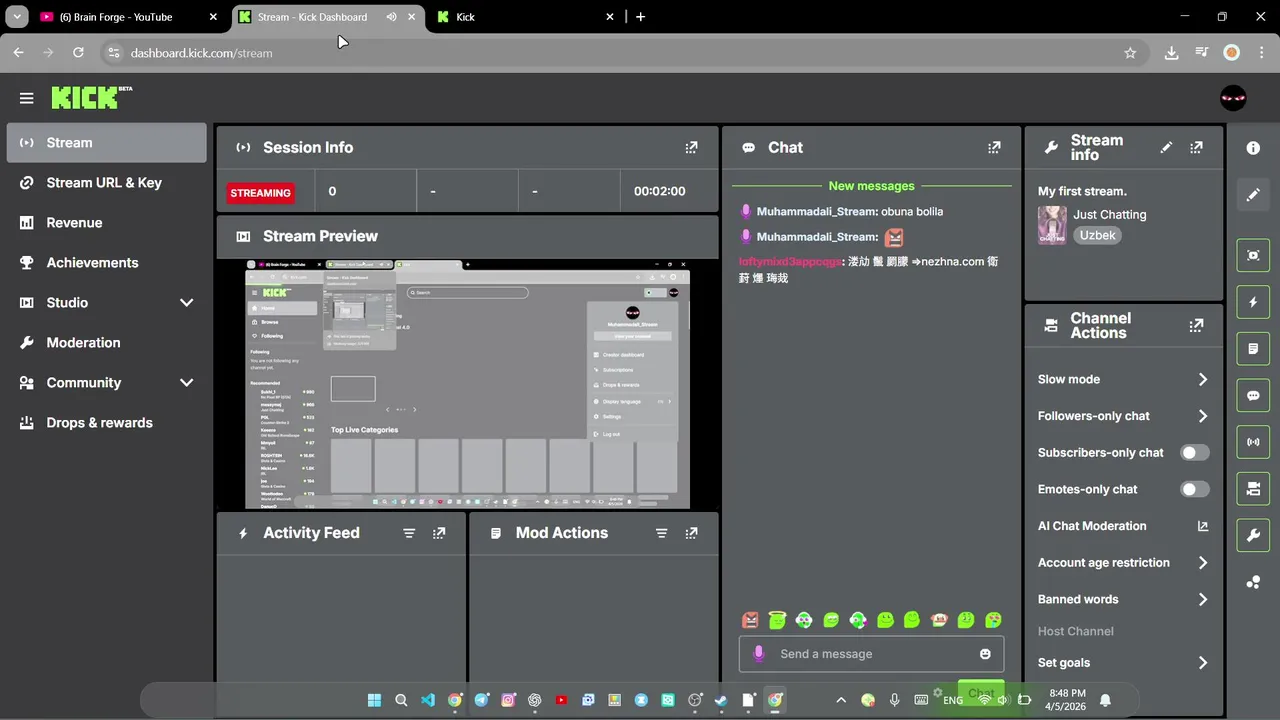
Task: Reload the dashboard page
Action: [x=78, y=53]
